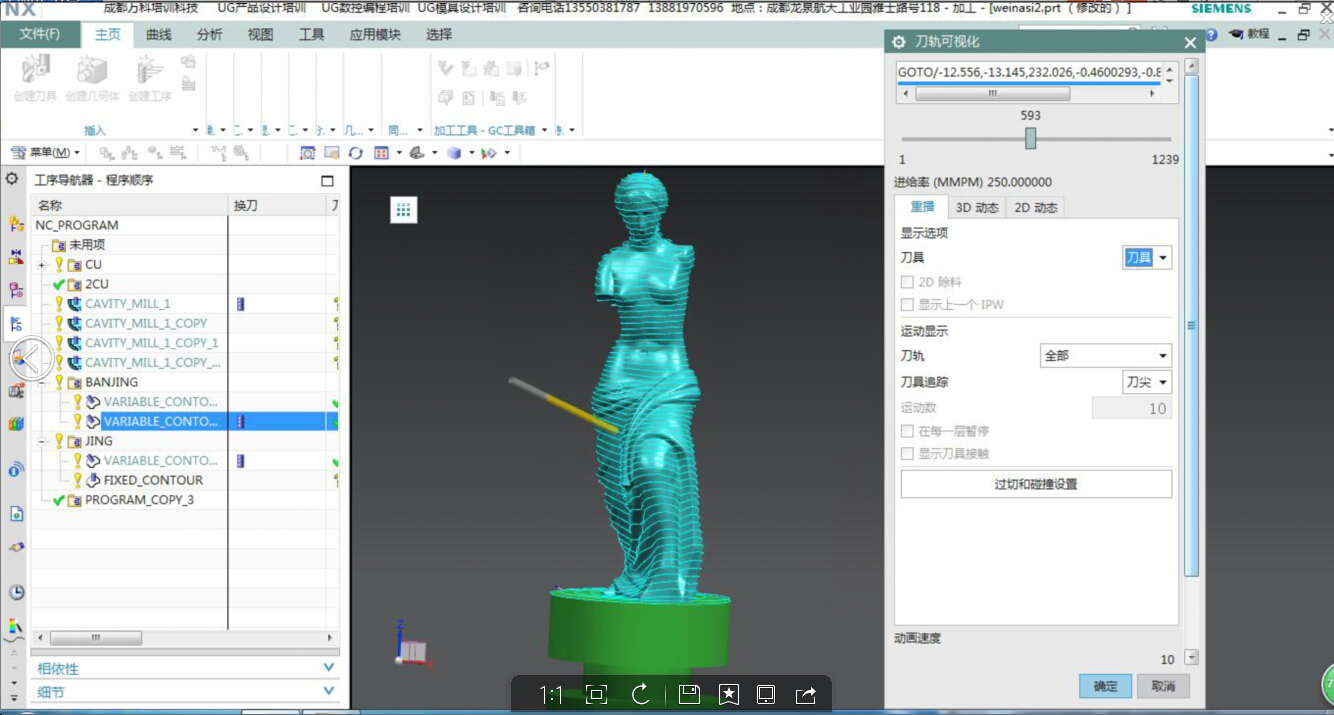The height and width of the screenshot is (715, 1334).
Task: Switch to the 工具 ribbon tab
Action: point(312,34)
